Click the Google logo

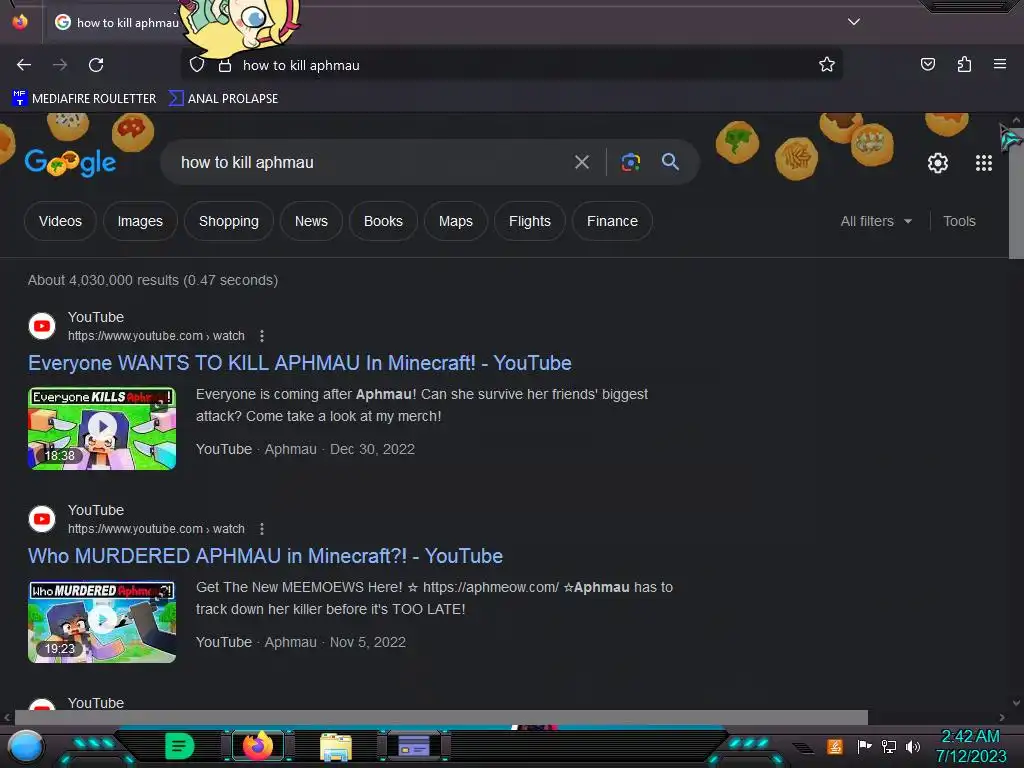[x=71, y=162]
